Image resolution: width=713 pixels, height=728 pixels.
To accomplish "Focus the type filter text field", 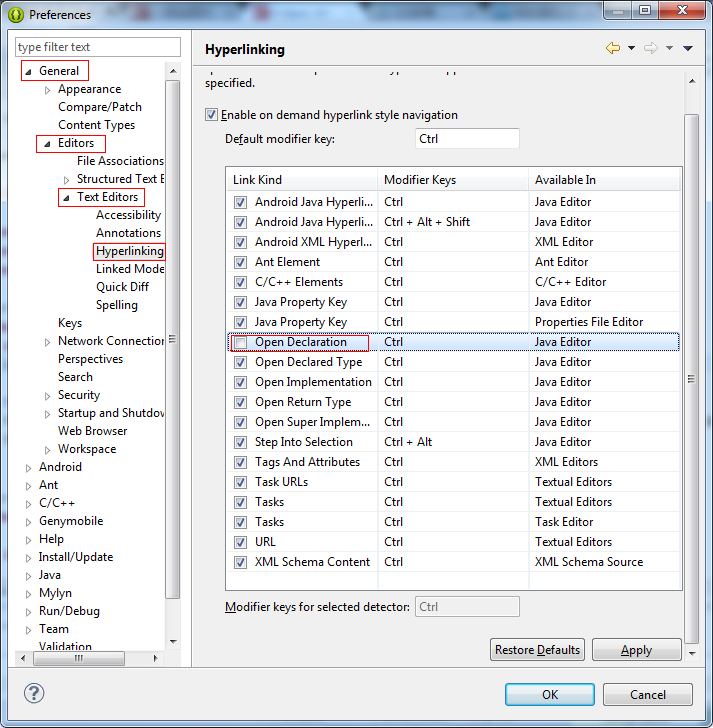I will (x=97, y=47).
